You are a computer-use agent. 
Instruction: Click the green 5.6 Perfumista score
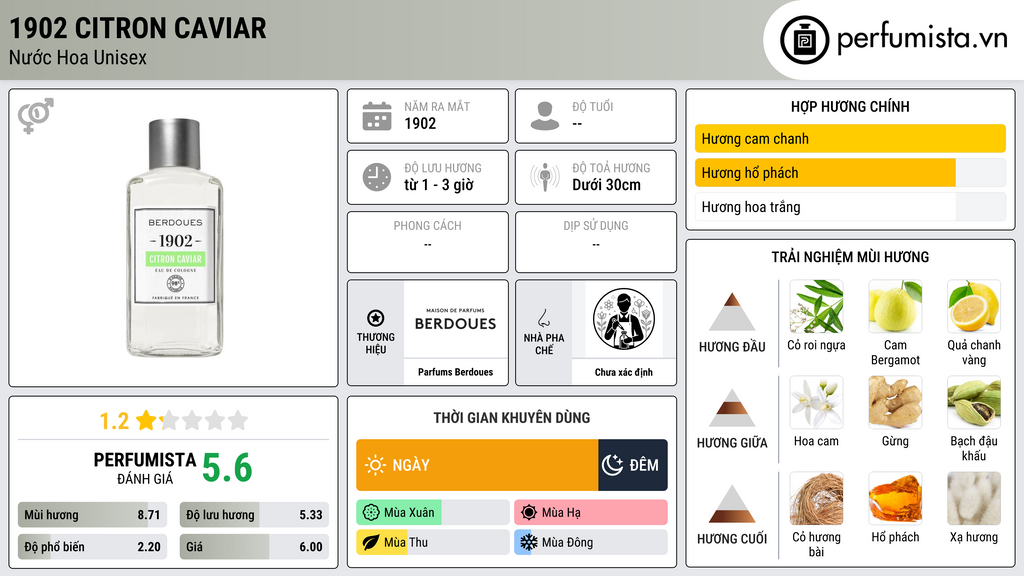coord(227,468)
